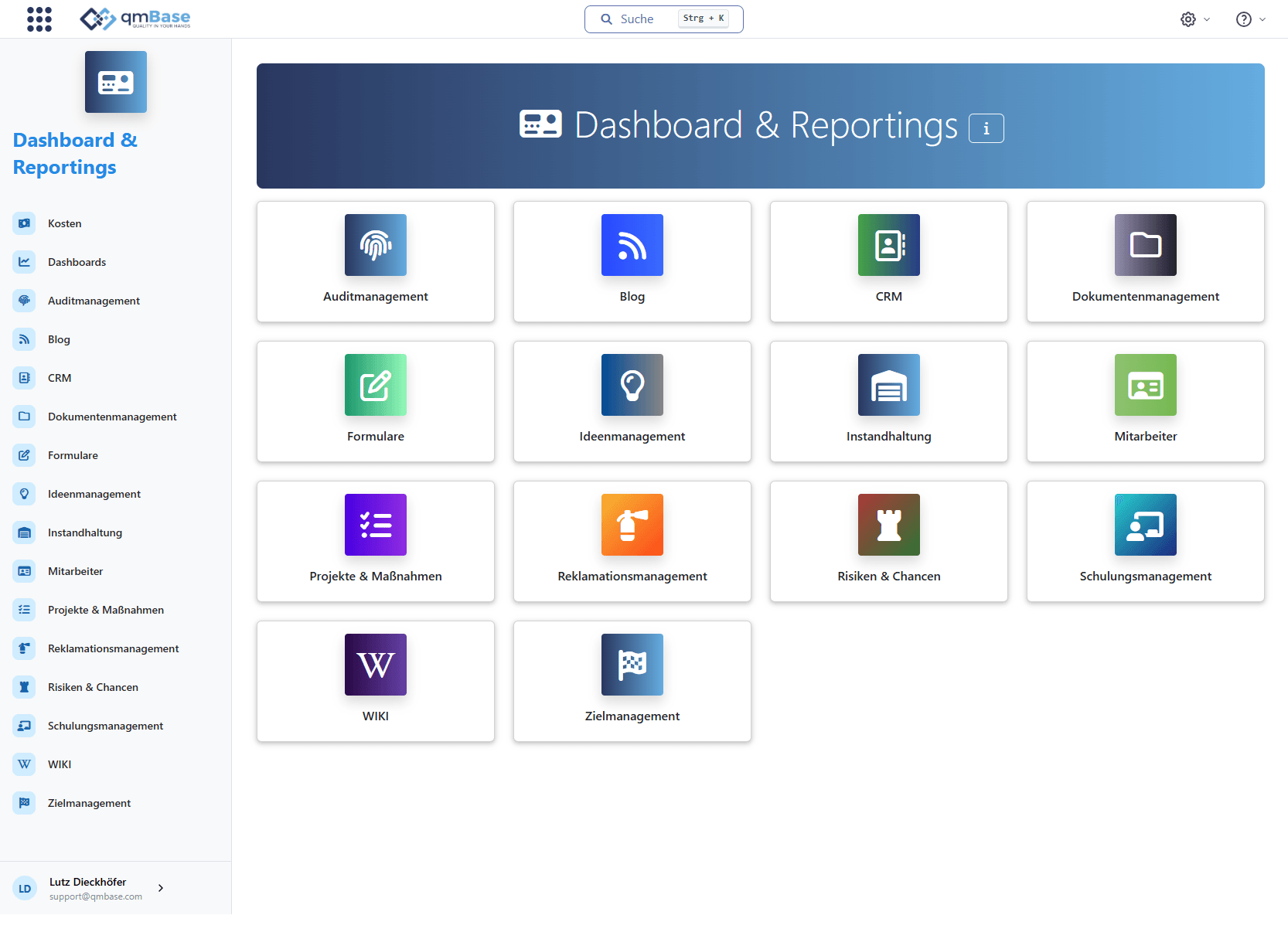This screenshot has width=1288, height=939.
Task: Open the Risiken & Chancen chess rook tile icon
Action: pyautogui.click(x=889, y=525)
